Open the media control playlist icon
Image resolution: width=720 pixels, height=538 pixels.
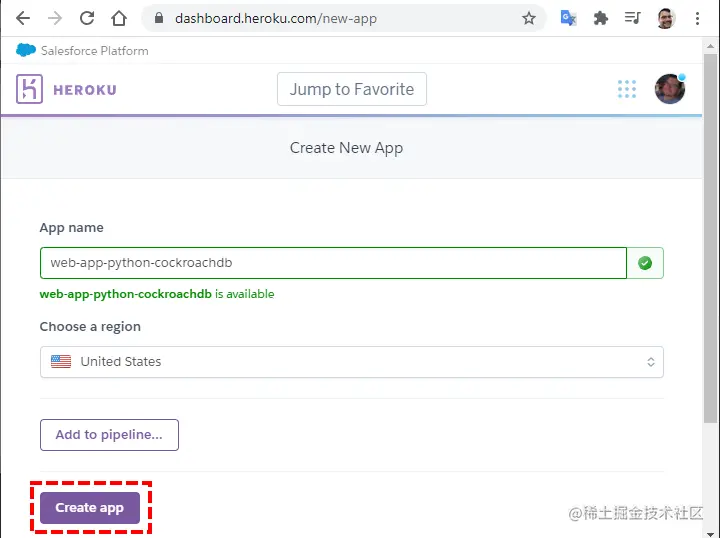632,18
